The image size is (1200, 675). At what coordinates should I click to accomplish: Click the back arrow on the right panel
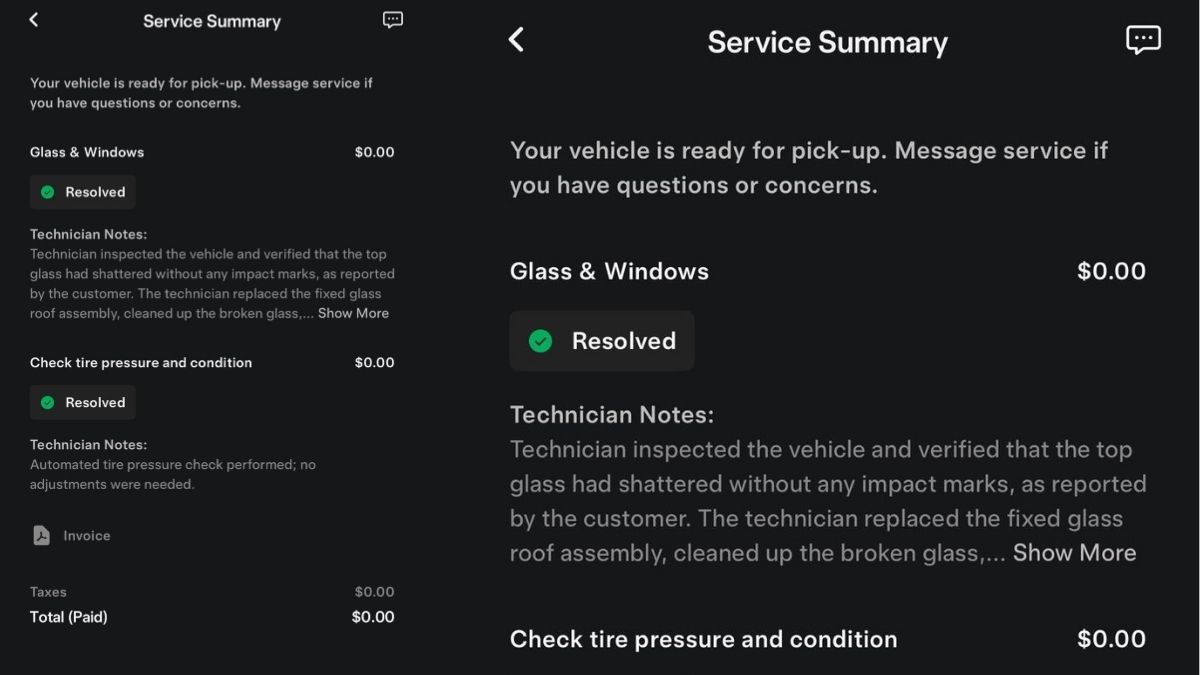click(x=516, y=39)
